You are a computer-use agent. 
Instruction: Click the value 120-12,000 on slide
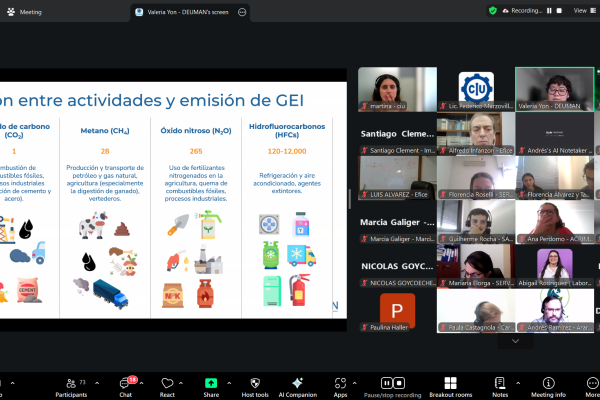coord(287,151)
